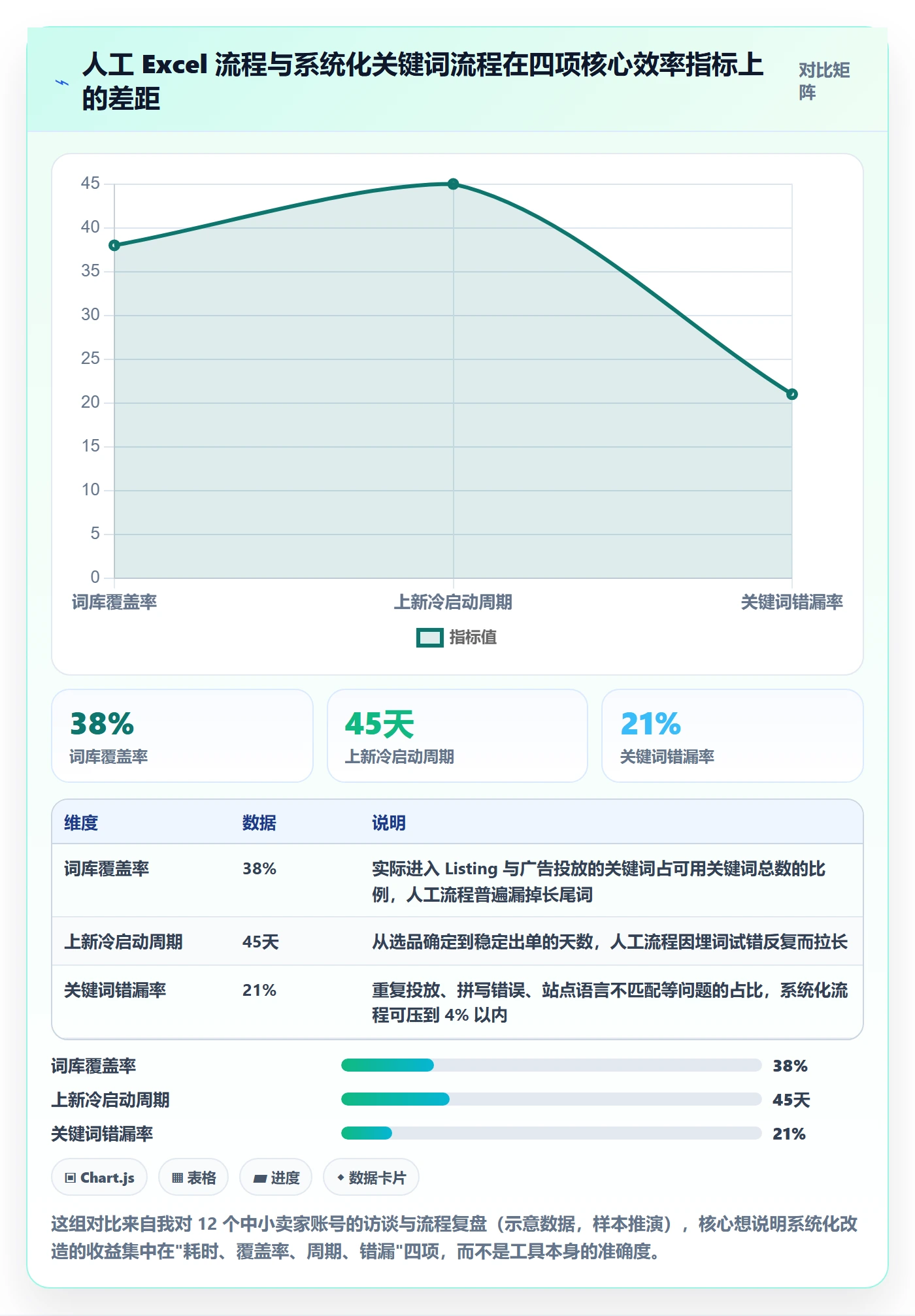
Task: Select the 关键词错漏率 cell in the table
Action: tap(115, 991)
